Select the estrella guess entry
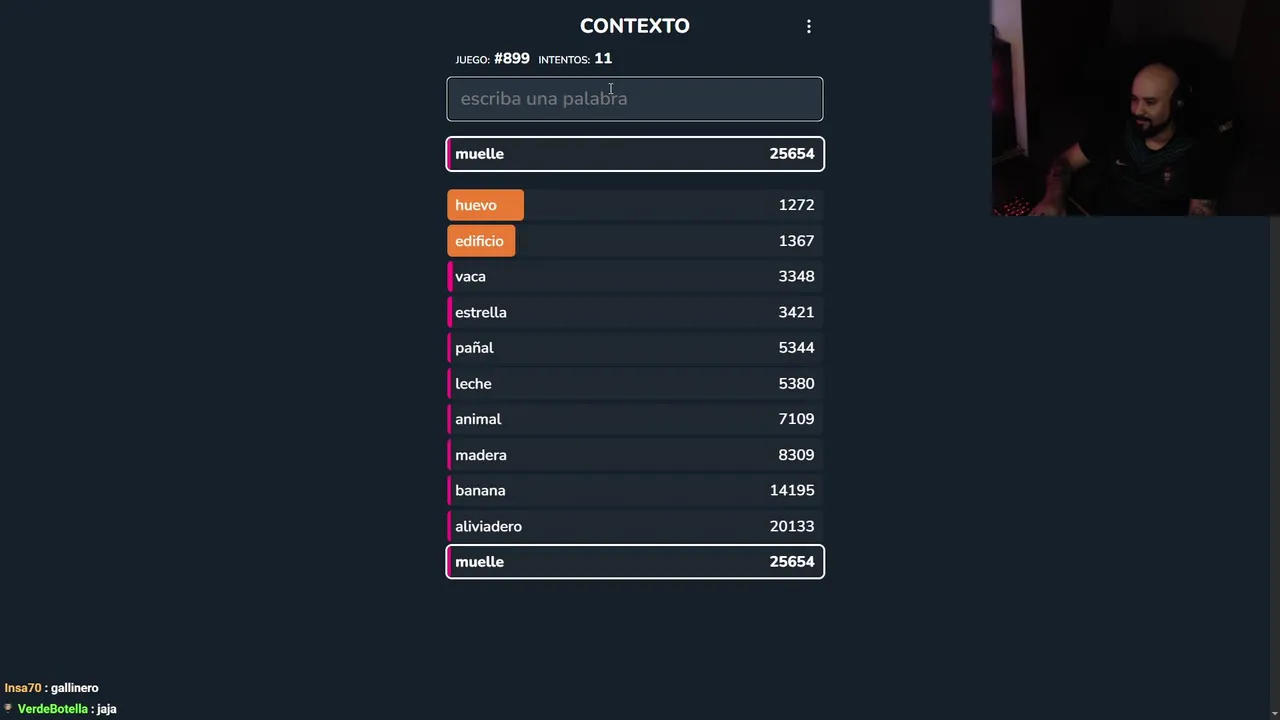The image size is (1280, 720). point(634,312)
